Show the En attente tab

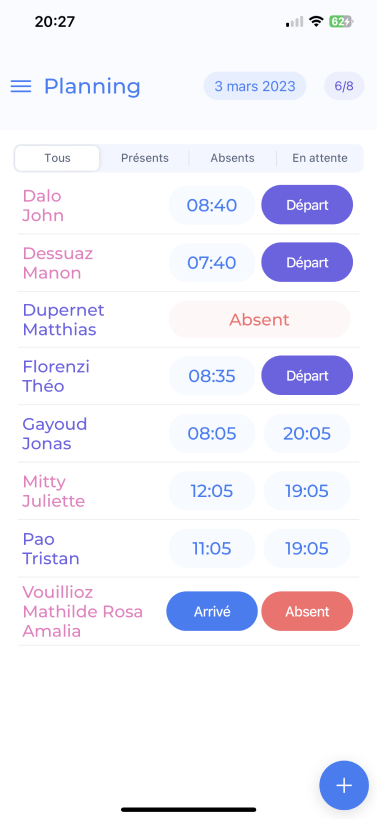(x=320, y=158)
